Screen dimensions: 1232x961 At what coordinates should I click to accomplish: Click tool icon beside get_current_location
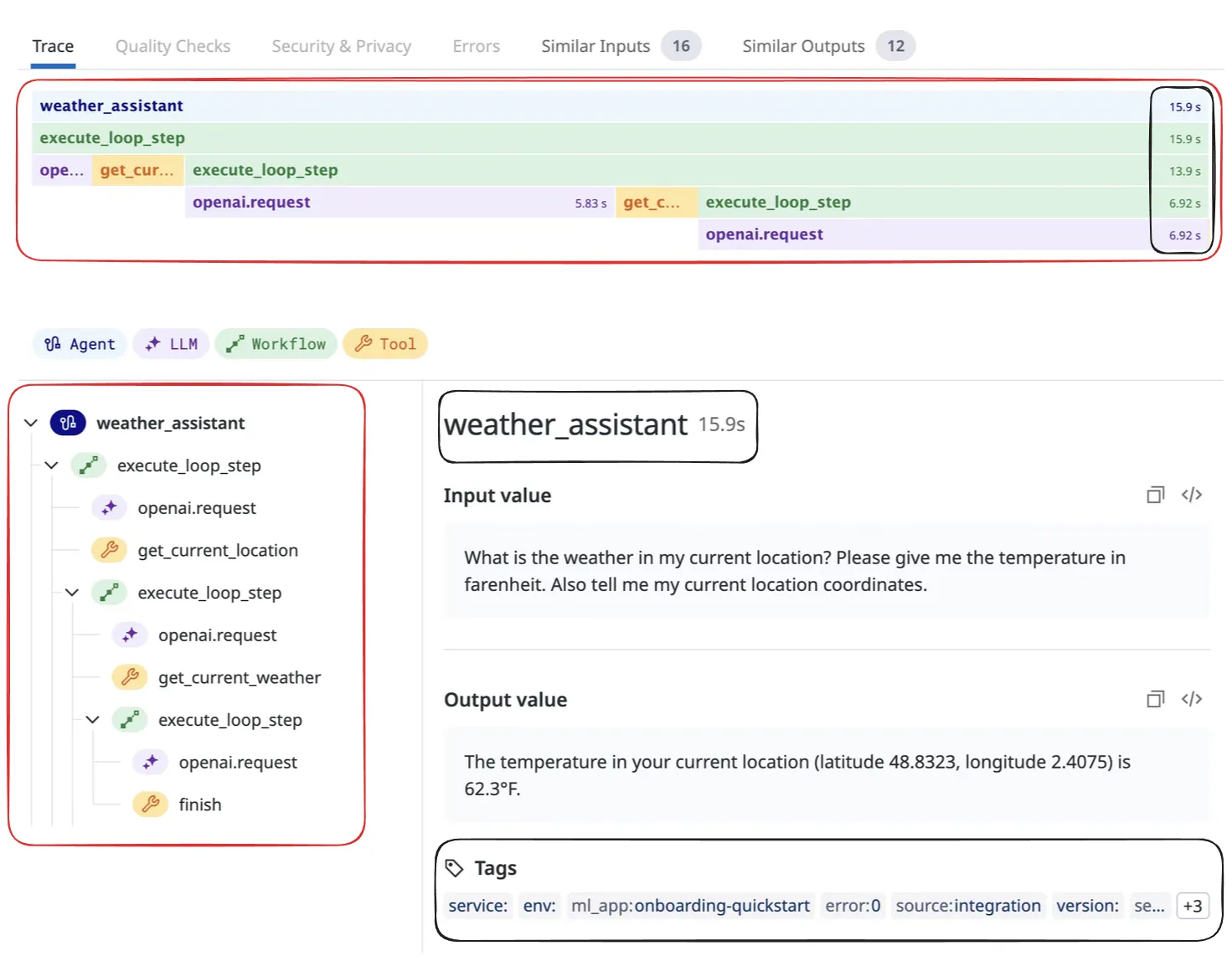coord(109,550)
